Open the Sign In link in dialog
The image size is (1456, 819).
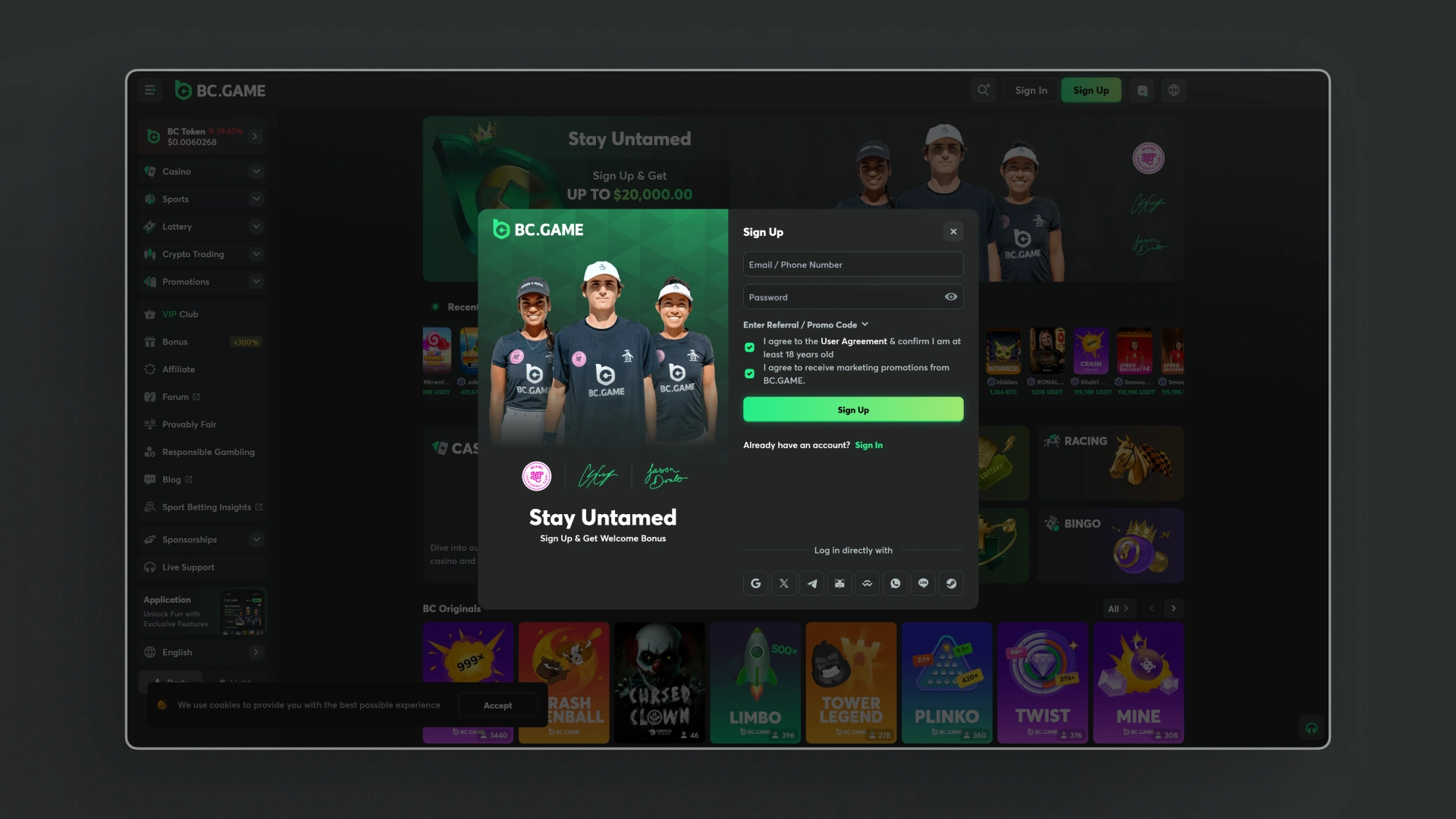[x=868, y=445]
